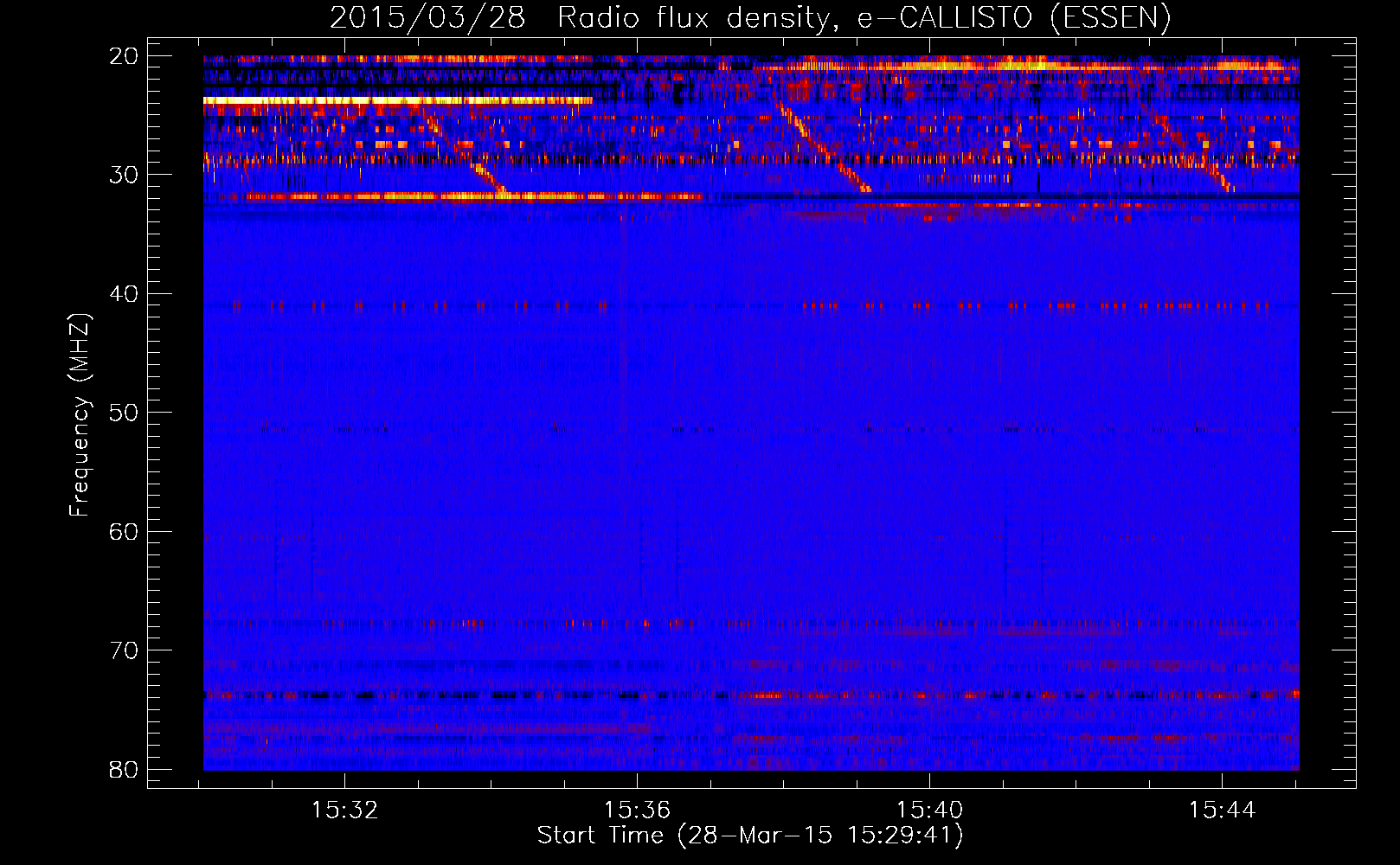Click the 30 frequency tick label

124,175
